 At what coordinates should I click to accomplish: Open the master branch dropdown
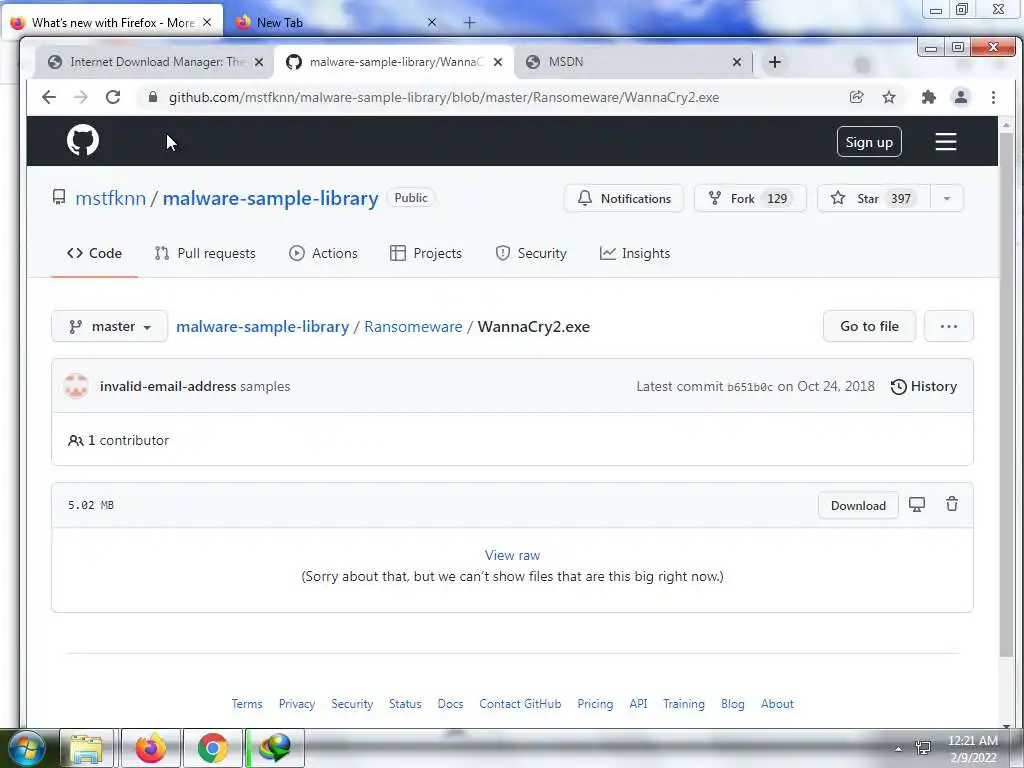pyautogui.click(x=110, y=327)
